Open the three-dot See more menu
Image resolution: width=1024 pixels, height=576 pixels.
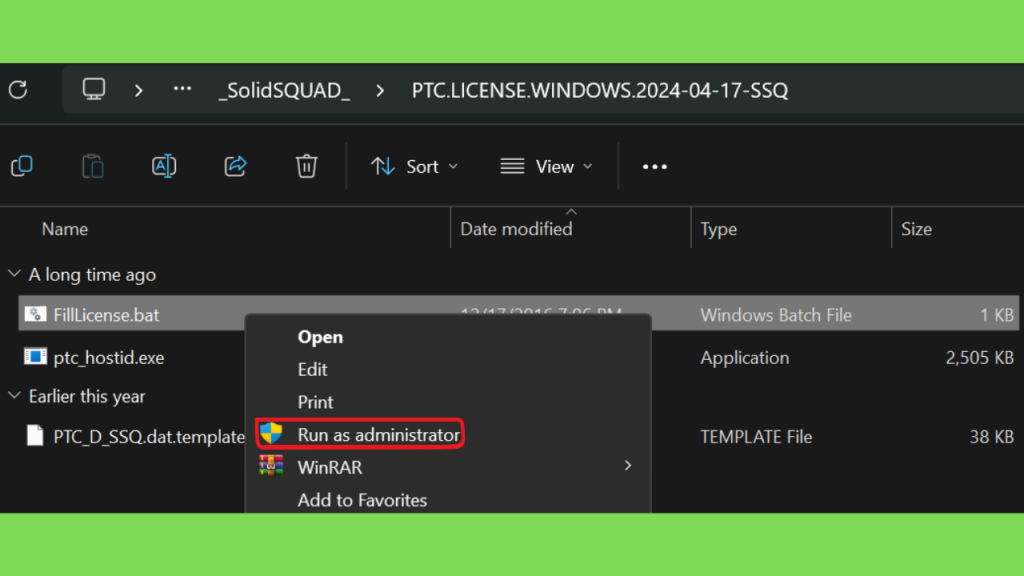[655, 167]
